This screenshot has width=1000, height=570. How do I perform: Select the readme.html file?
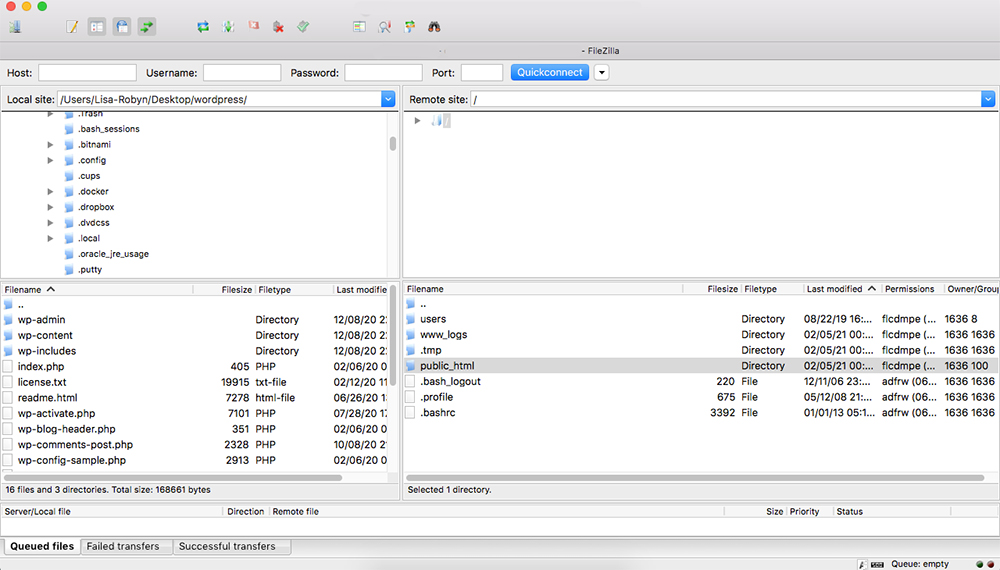click(195, 398)
